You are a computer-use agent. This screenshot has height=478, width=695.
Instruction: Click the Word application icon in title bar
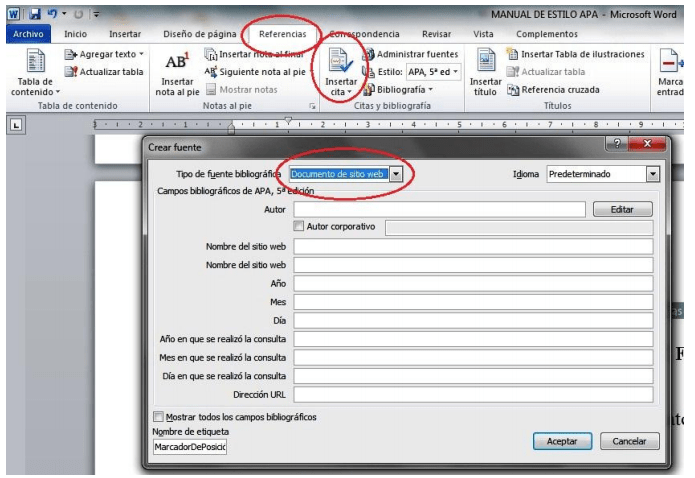coord(13,14)
